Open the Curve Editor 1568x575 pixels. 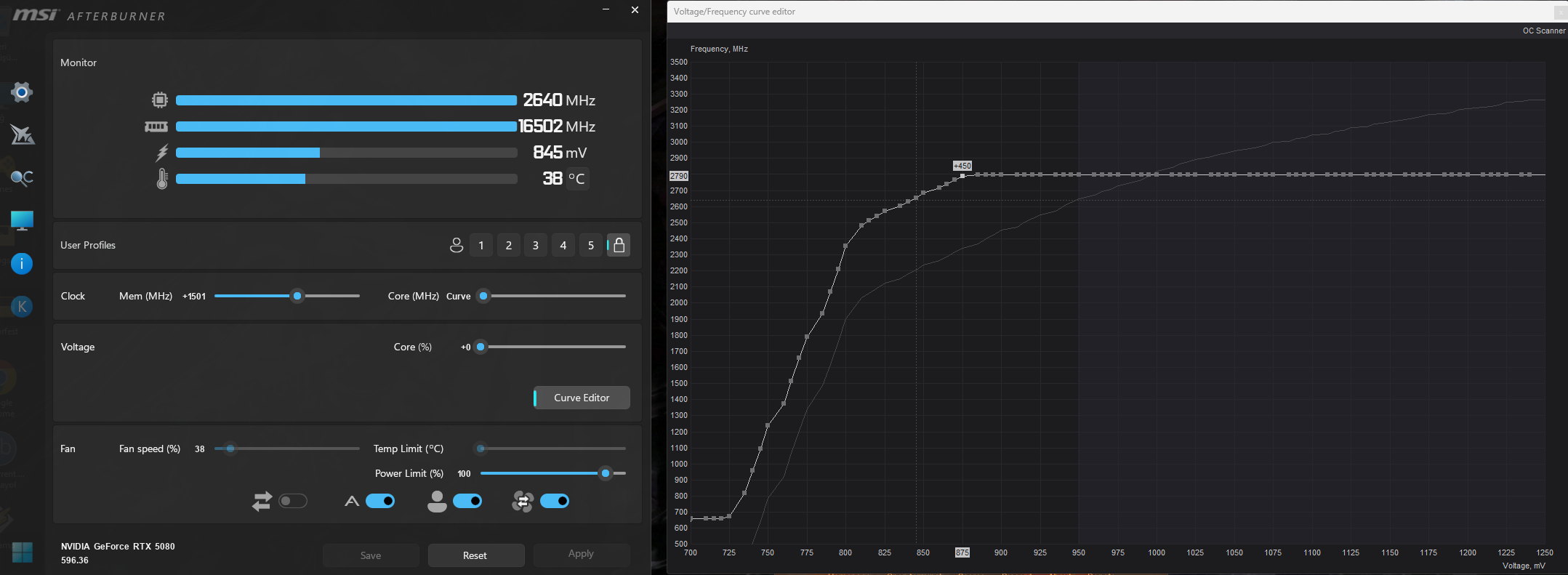(582, 398)
